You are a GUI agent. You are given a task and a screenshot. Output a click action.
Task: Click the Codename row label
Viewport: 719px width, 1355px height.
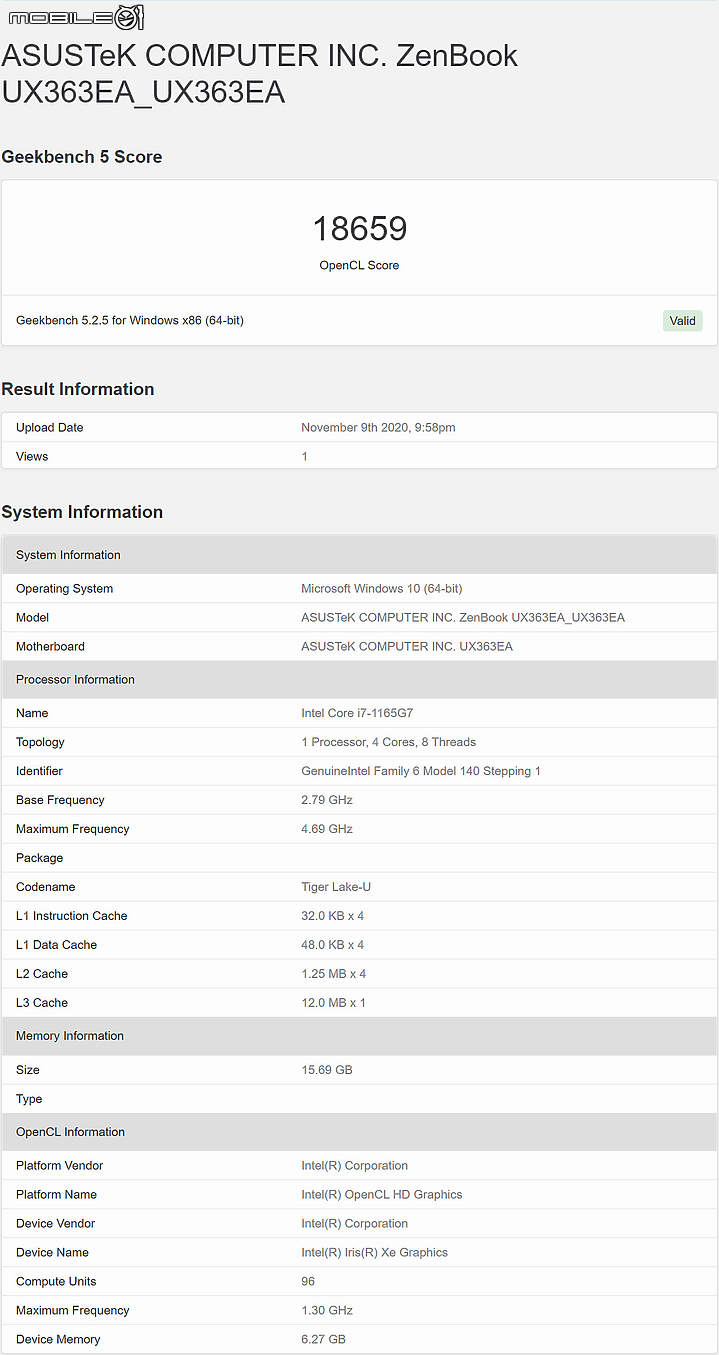click(46, 888)
